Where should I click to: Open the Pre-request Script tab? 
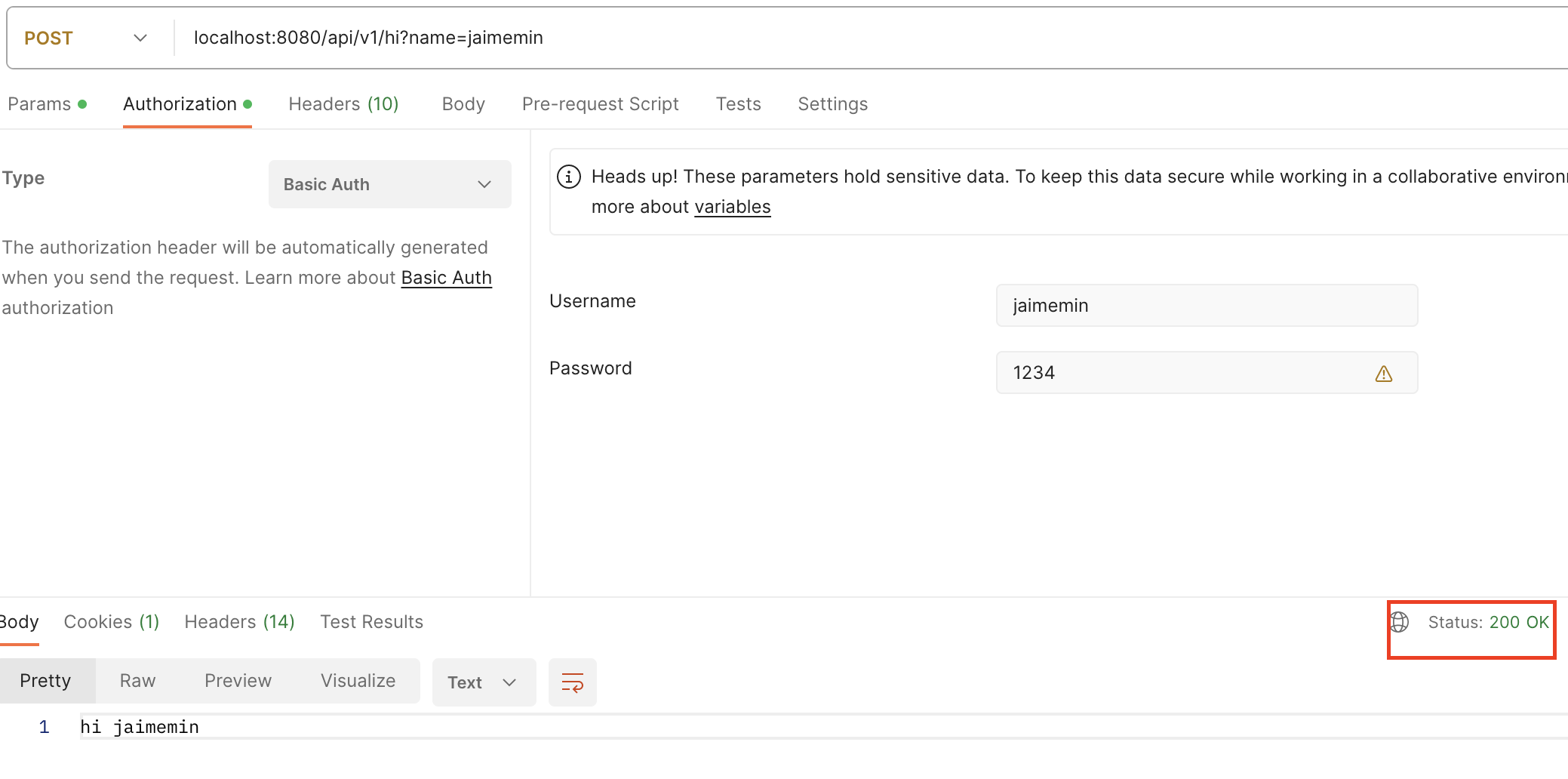(600, 104)
